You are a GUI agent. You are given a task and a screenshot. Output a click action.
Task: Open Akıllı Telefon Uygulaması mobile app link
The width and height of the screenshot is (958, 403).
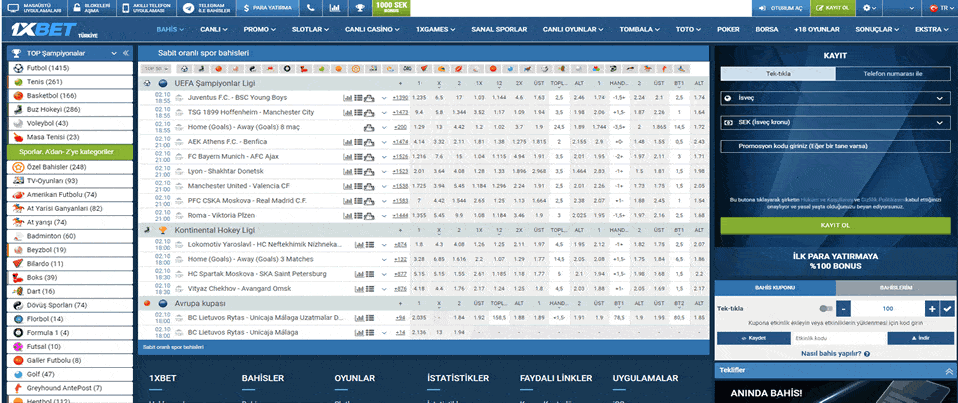click(148, 8)
